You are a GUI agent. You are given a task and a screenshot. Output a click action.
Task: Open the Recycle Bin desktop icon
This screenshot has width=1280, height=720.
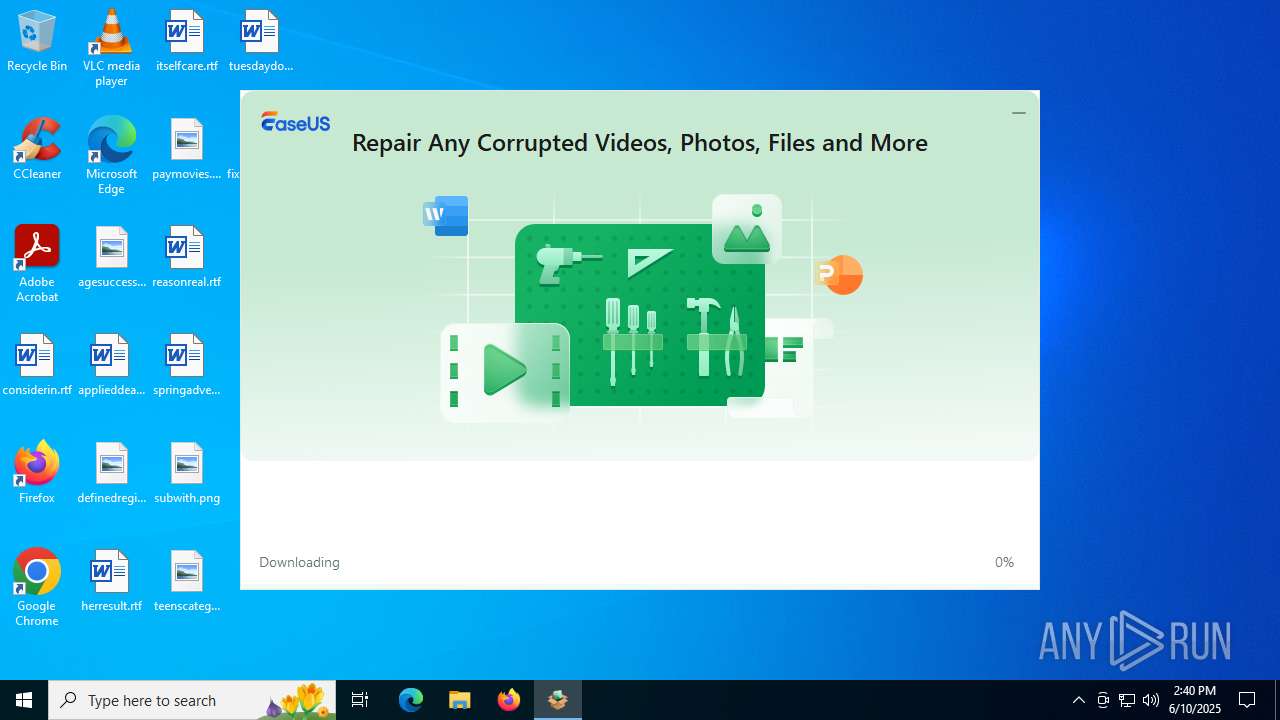tap(37, 42)
